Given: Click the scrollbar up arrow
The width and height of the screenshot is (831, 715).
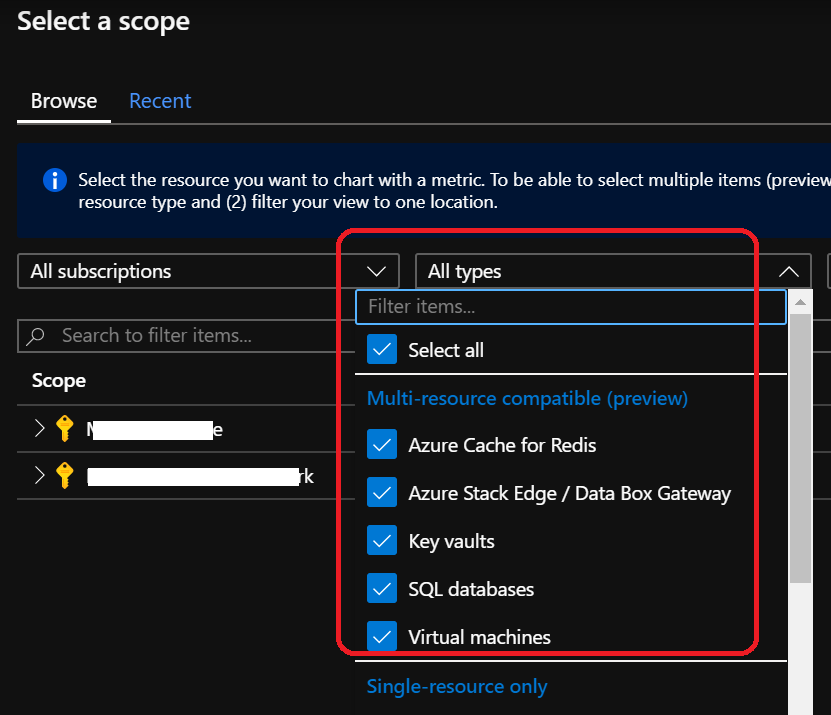Looking at the screenshot, I should [800, 300].
